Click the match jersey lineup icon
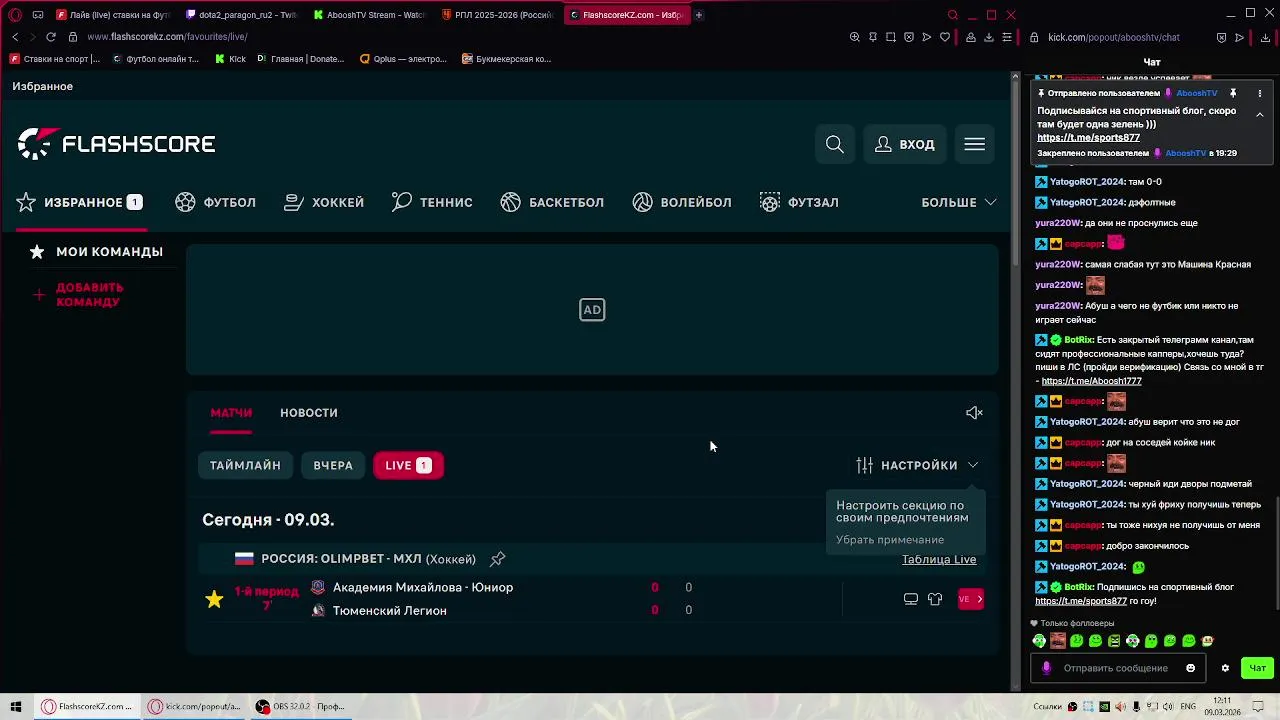The image size is (1280, 720). tap(935, 599)
